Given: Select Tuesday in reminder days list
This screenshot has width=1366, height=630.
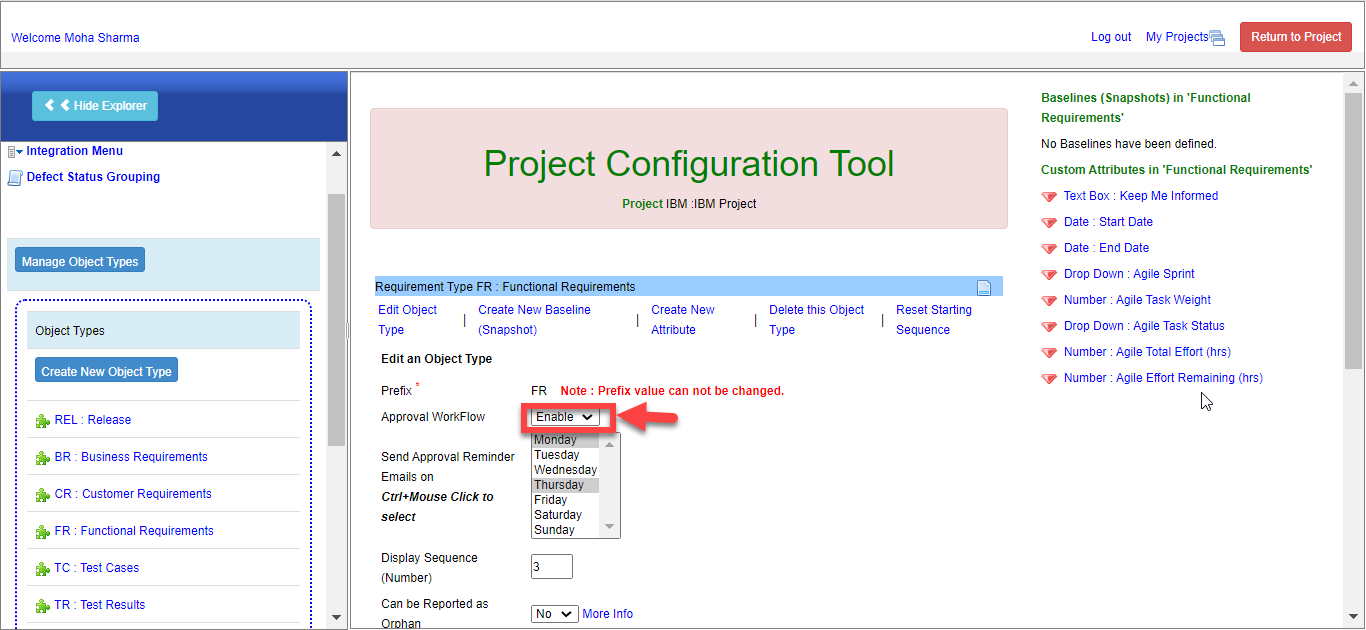Looking at the screenshot, I should pyautogui.click(x=566, y=455).
